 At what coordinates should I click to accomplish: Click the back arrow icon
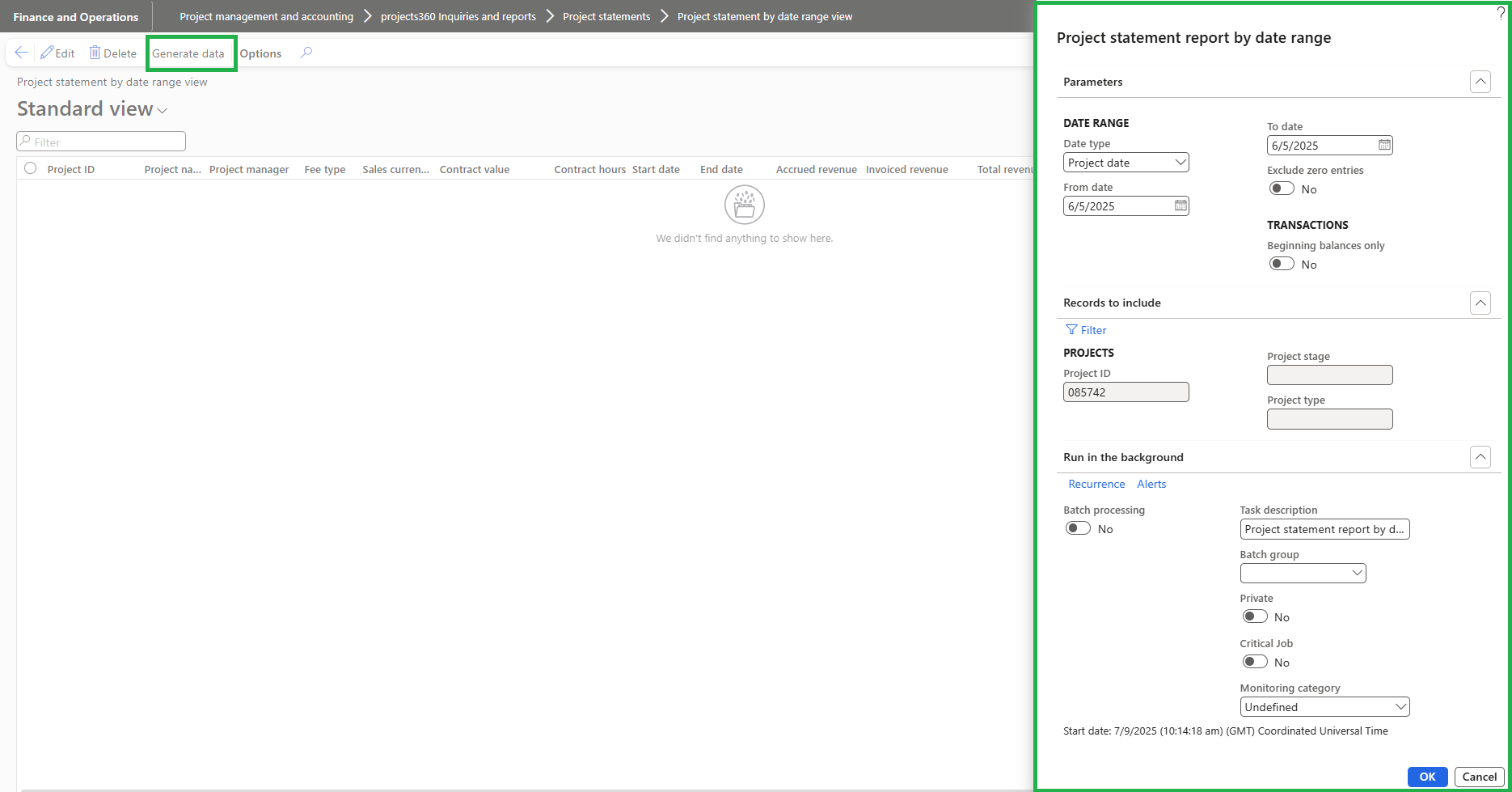pos(22,53)
